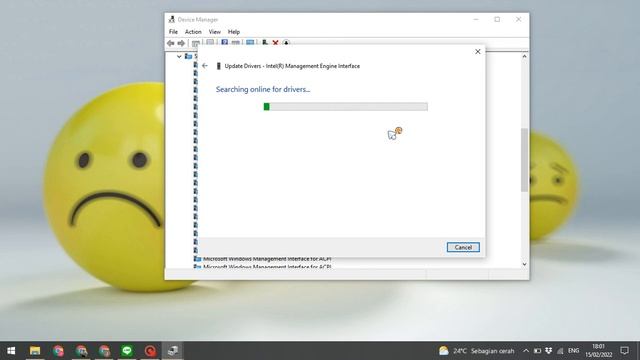
Task: Click the Device Manager vertical scrollbar thumb
Action: 524,160
